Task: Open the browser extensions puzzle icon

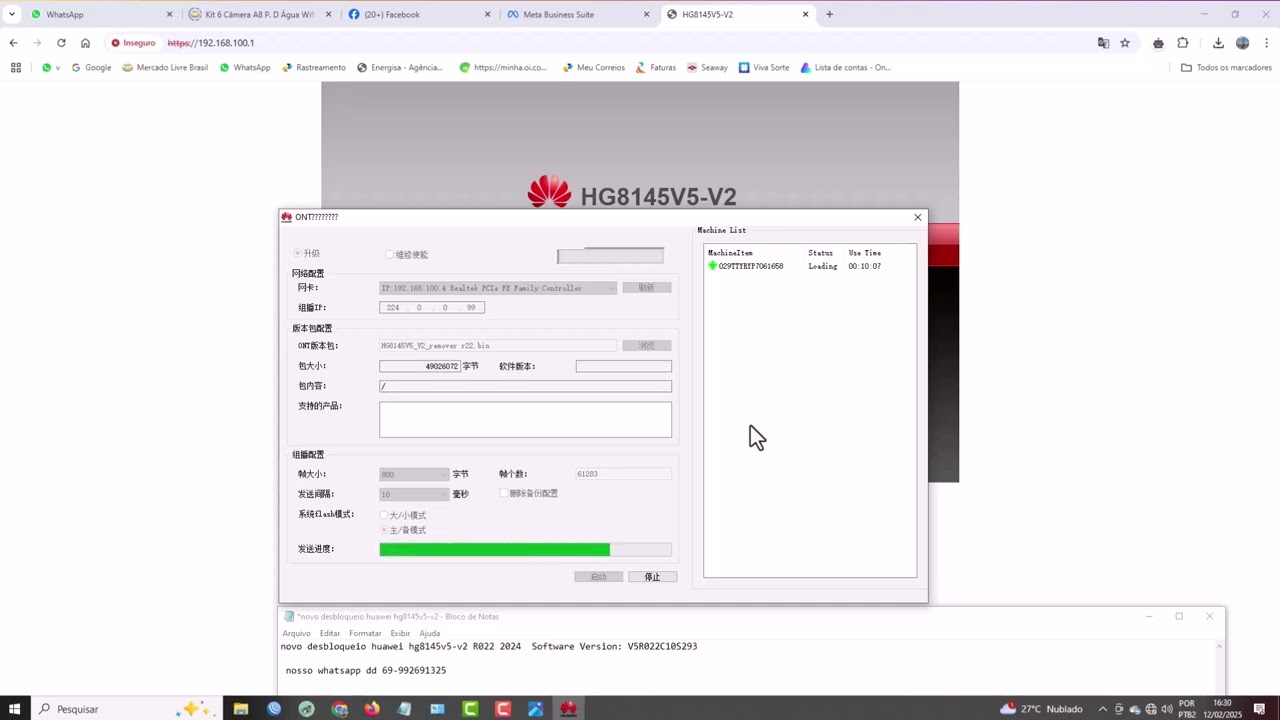Action: coord(1183,43)
